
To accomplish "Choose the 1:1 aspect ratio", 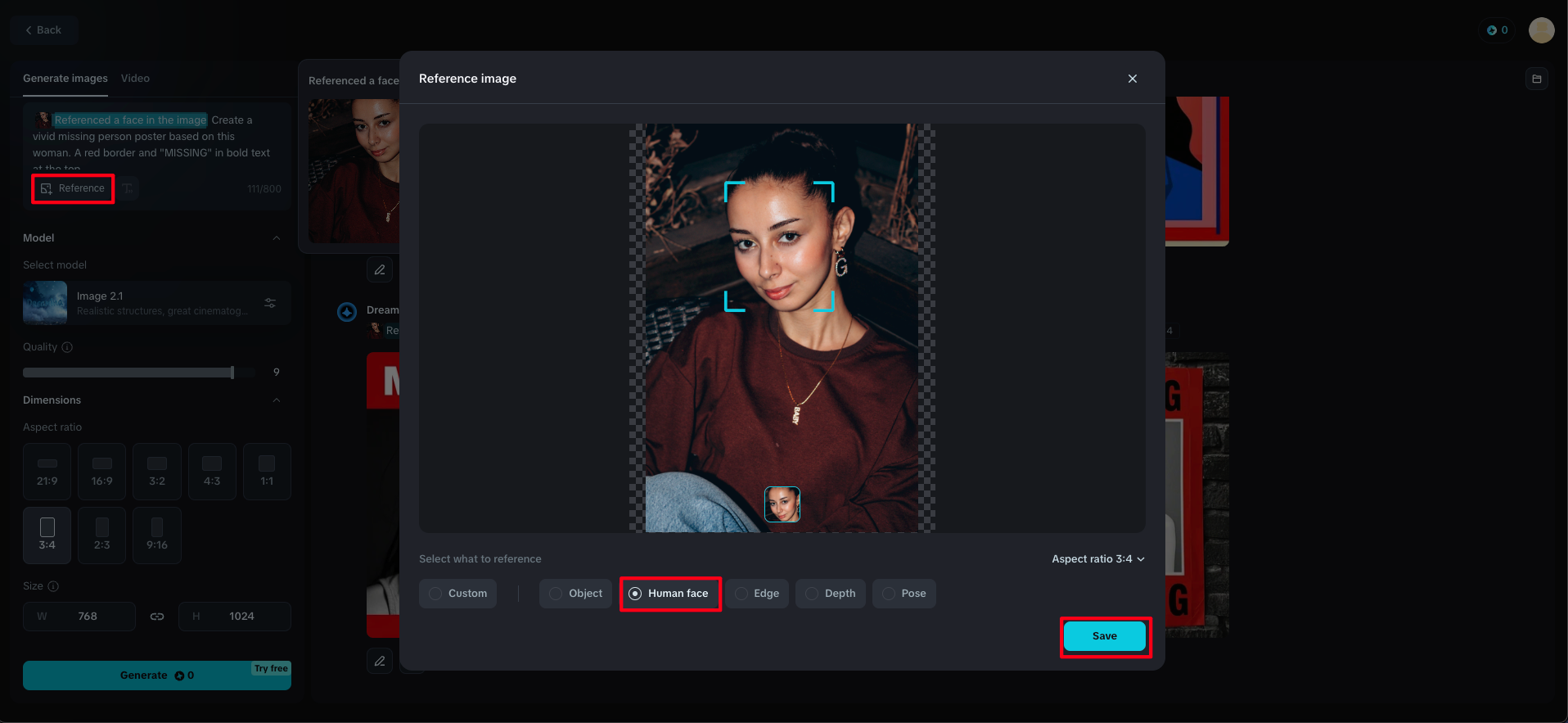I will pyautogui.click(x=267, y=472).
